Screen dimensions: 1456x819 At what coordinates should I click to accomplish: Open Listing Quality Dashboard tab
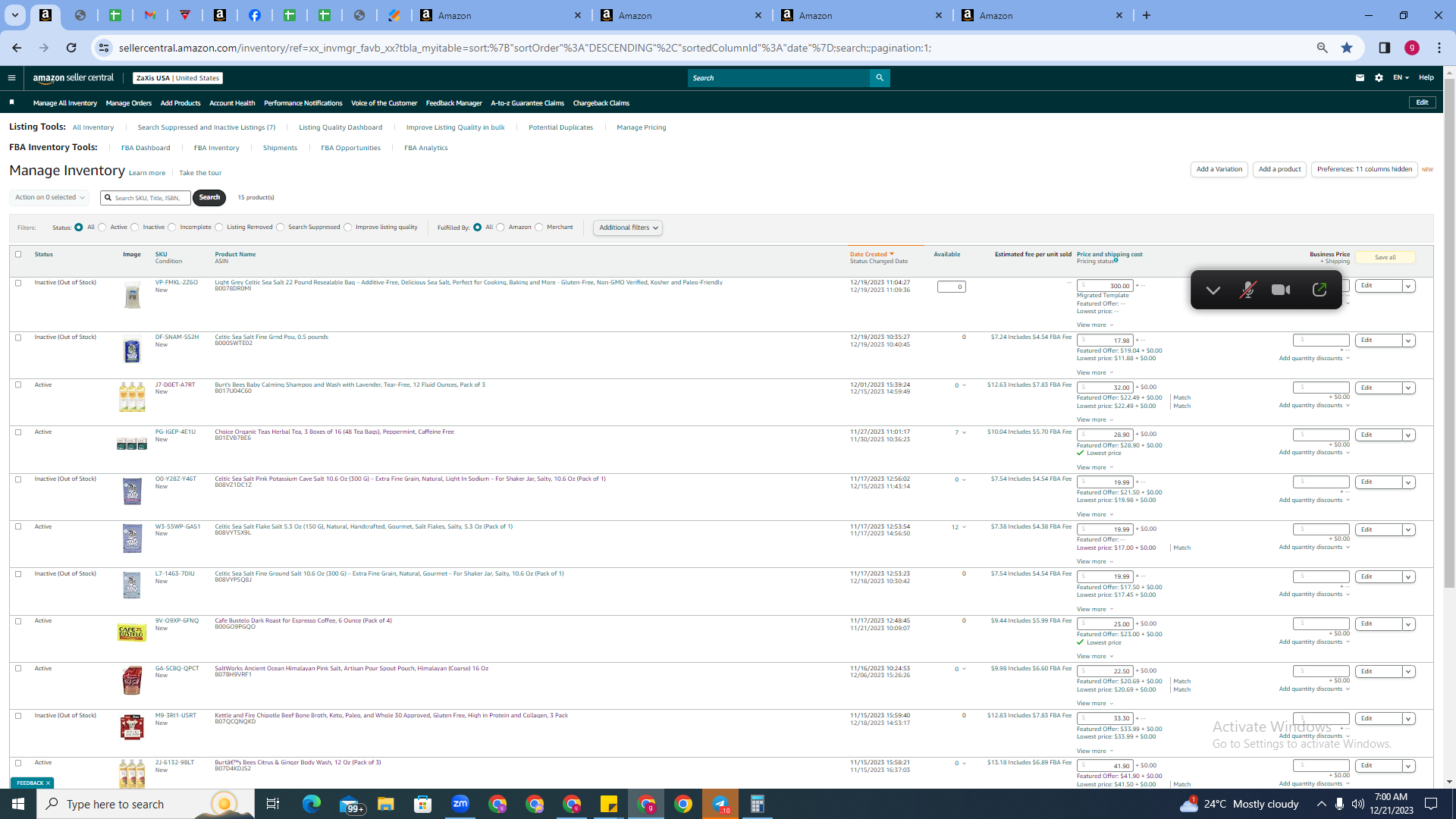pos(340,127)
